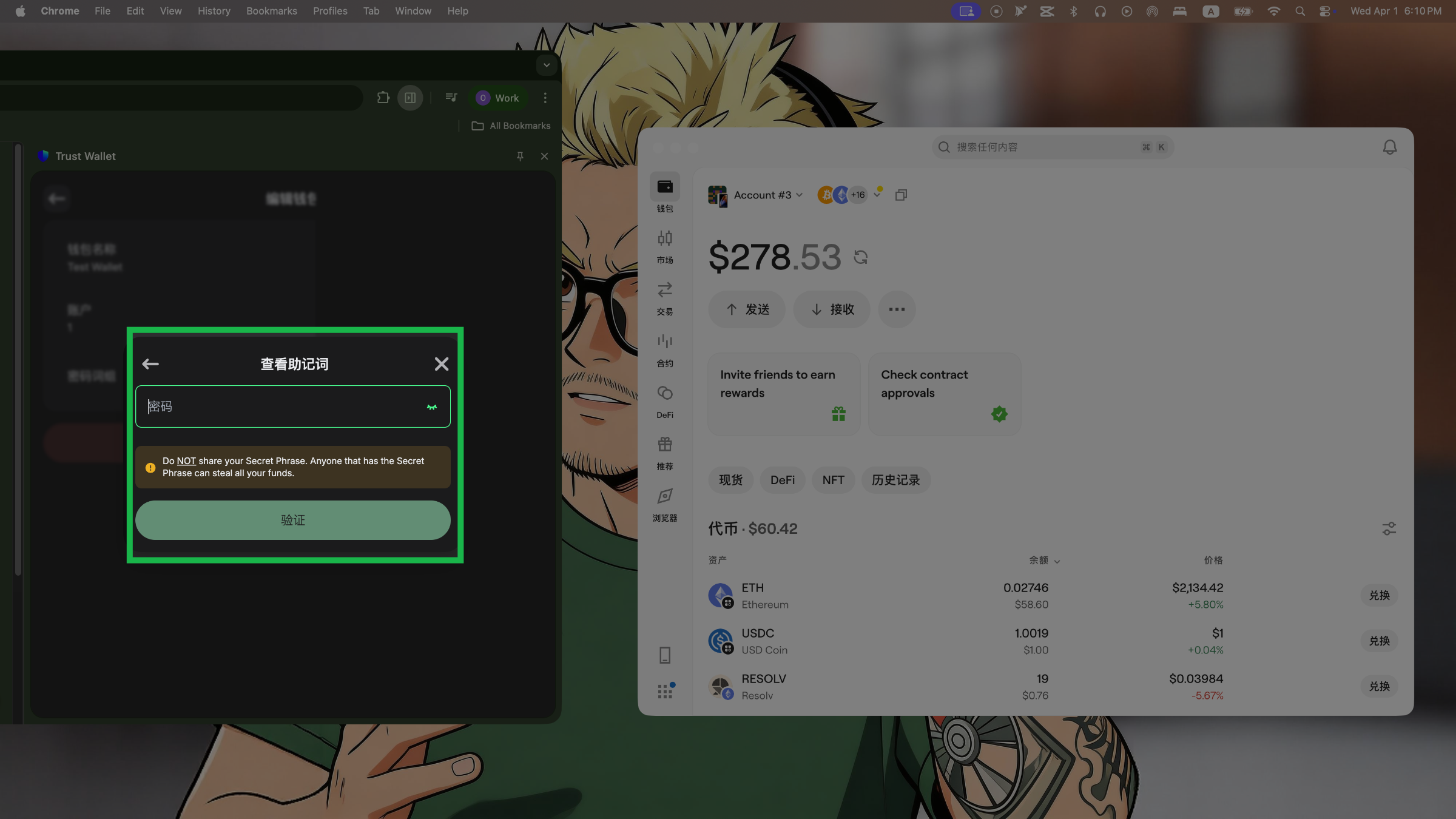This screenshot has height=819, width=1456.
Task: Click Swap button for ETH
Action: (x=1379, y=596)
